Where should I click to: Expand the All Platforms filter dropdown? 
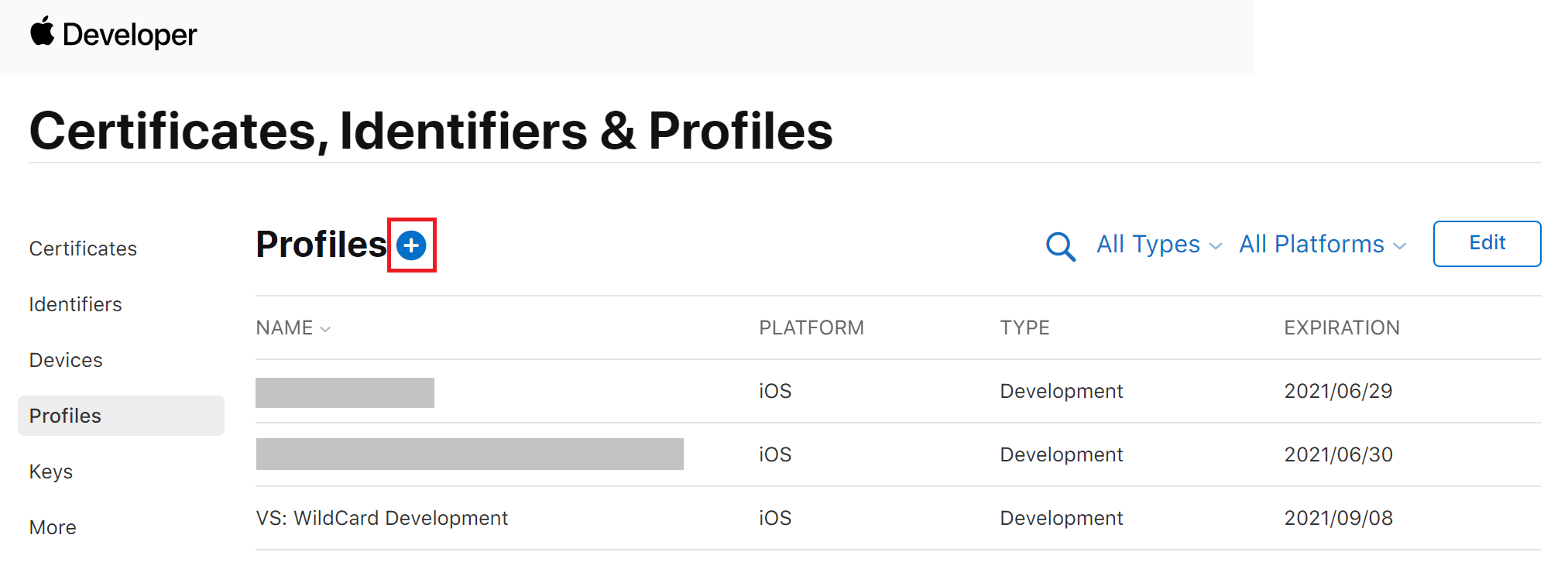pos(1323,245)
